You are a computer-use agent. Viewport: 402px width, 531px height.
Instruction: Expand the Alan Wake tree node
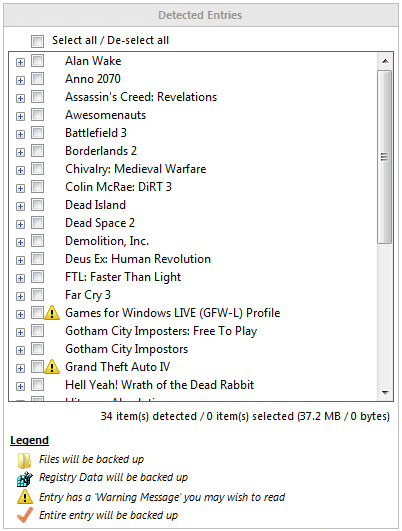(x=21, y=62)
